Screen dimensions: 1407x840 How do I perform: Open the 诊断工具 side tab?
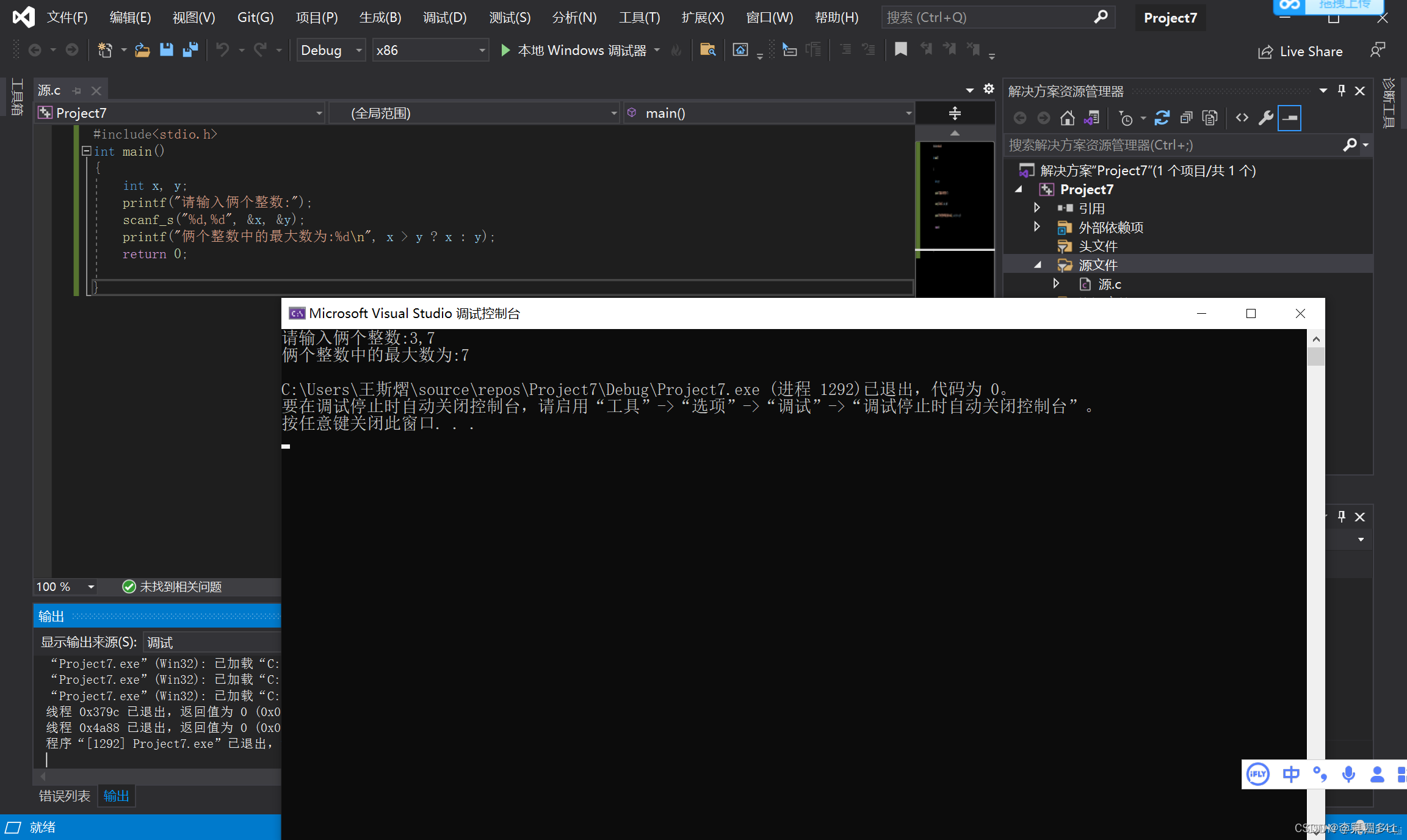click(x=1389, y=103)
